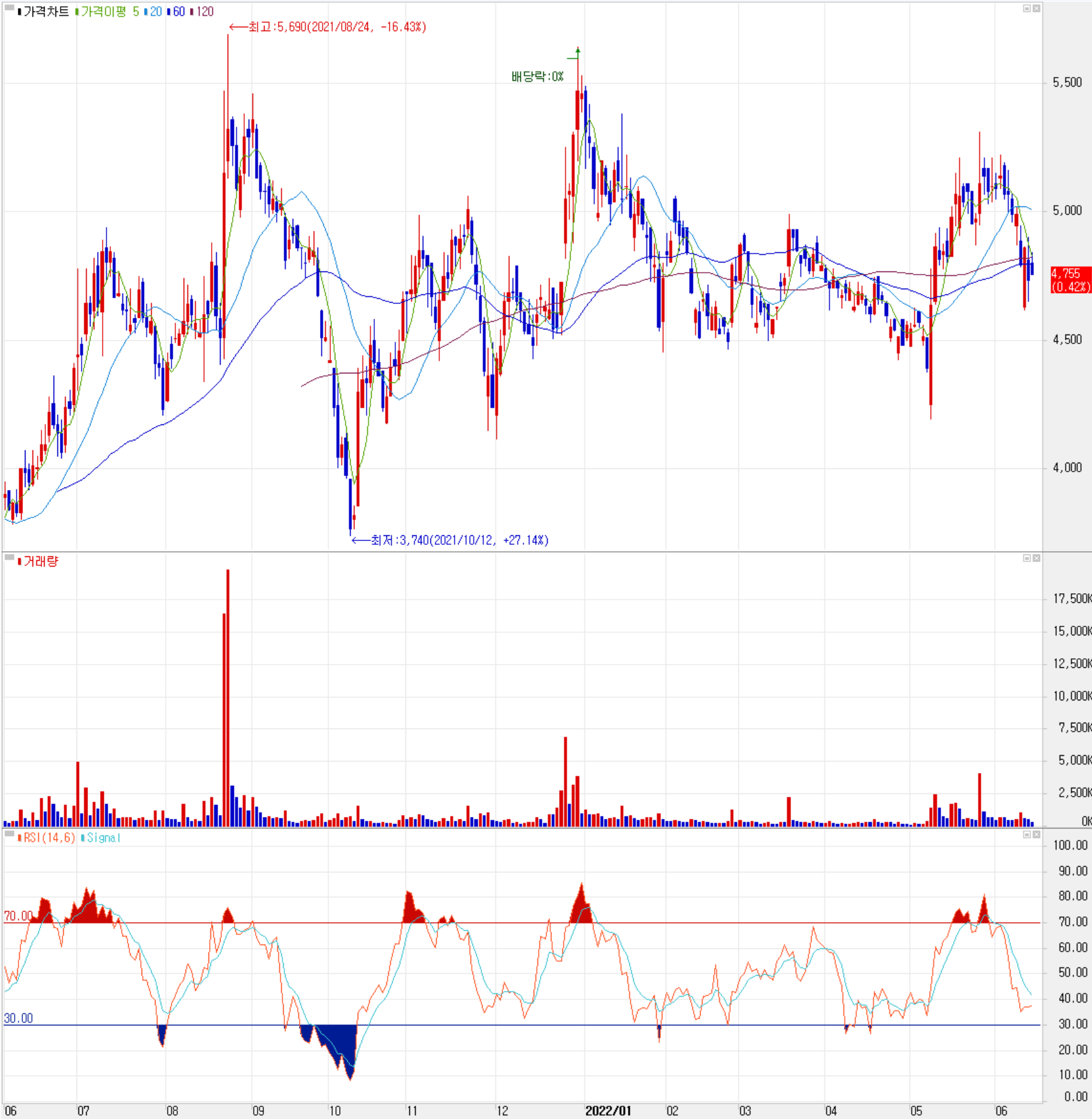Select the 가격이평 moving average label
Image resolution: width=1092 pixels, height=1119 pixels.
point(103,11)
